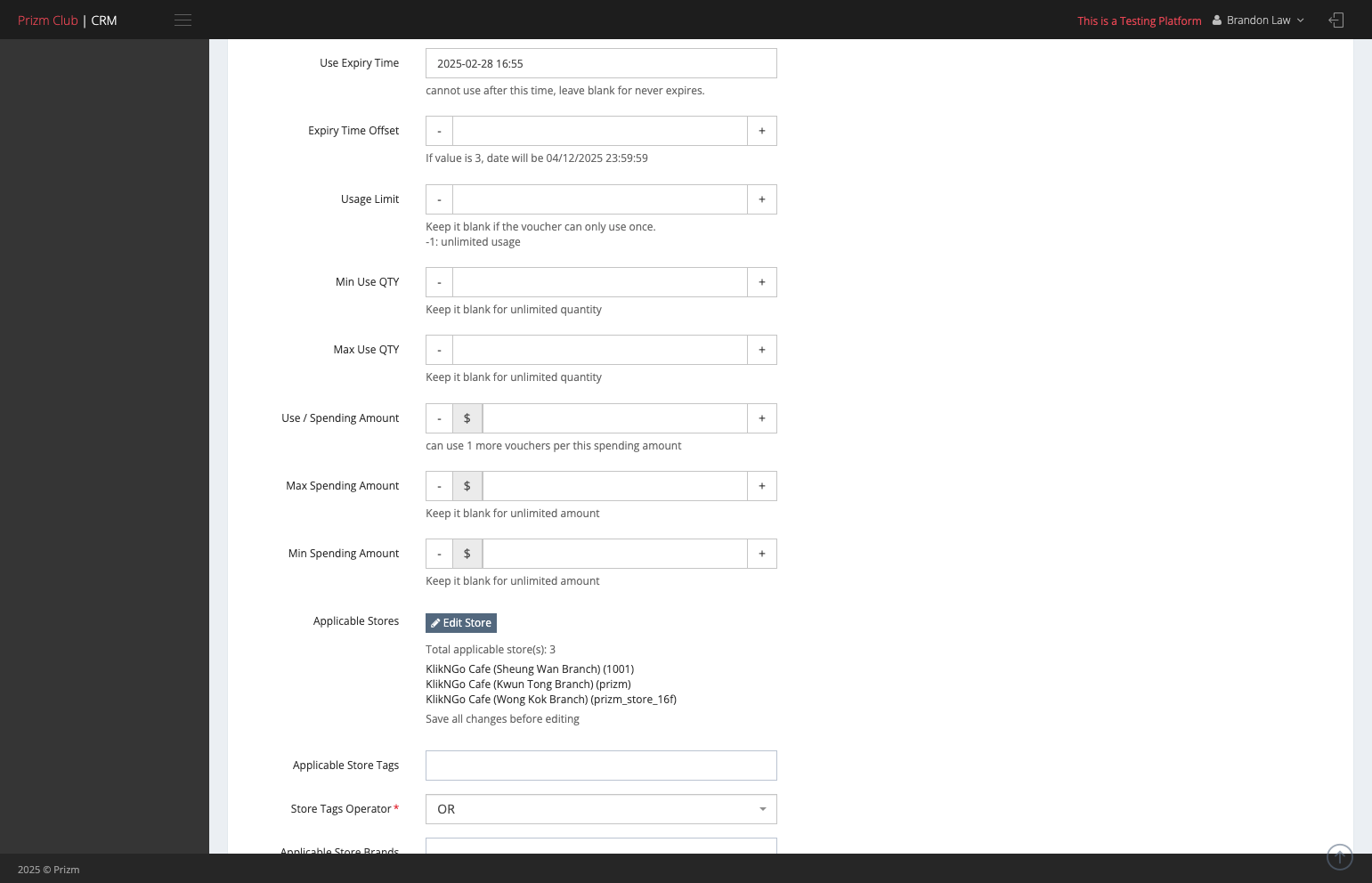Viewport: 1372px width, 883px height.
Task: Focus the Min Spending Amount input
Action: 614,554
